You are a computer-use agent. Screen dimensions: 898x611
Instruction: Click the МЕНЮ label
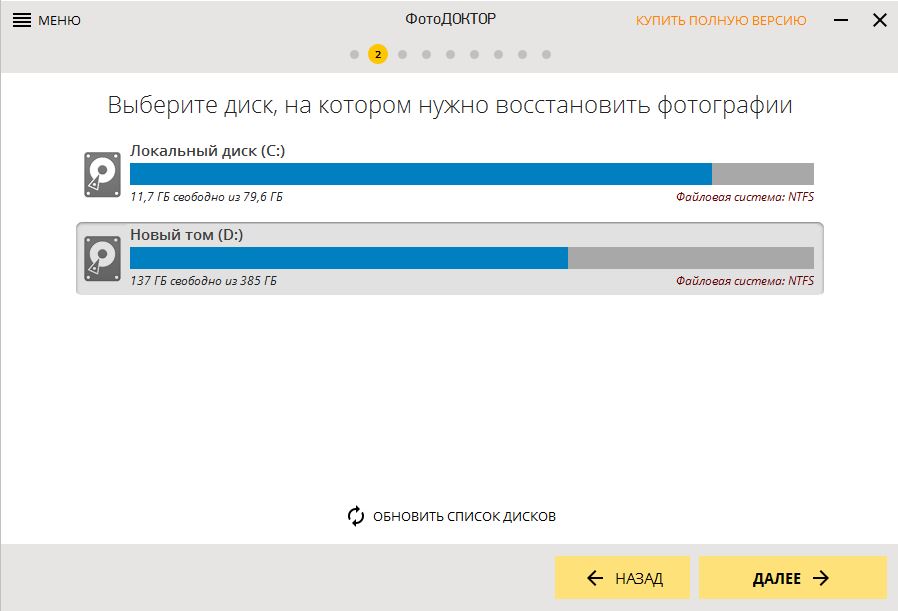(59, 21)
